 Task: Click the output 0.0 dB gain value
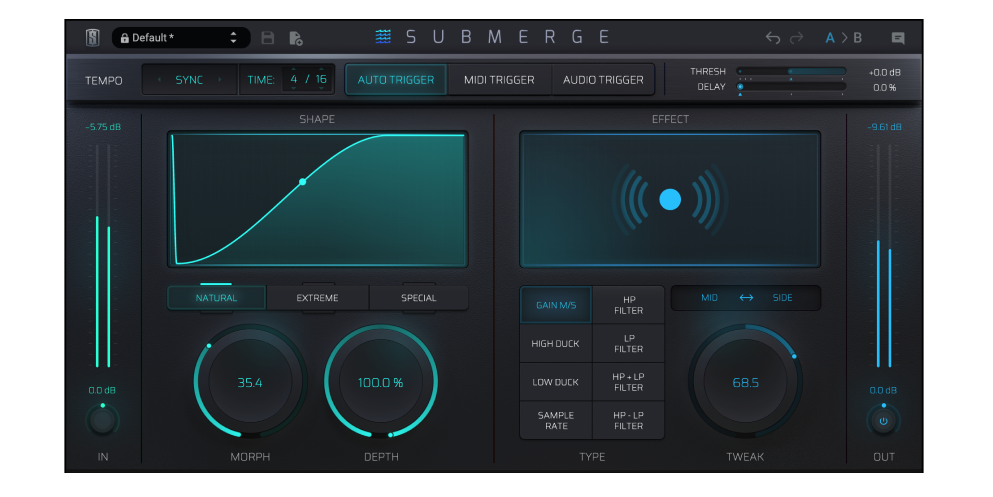coord(883,390)
